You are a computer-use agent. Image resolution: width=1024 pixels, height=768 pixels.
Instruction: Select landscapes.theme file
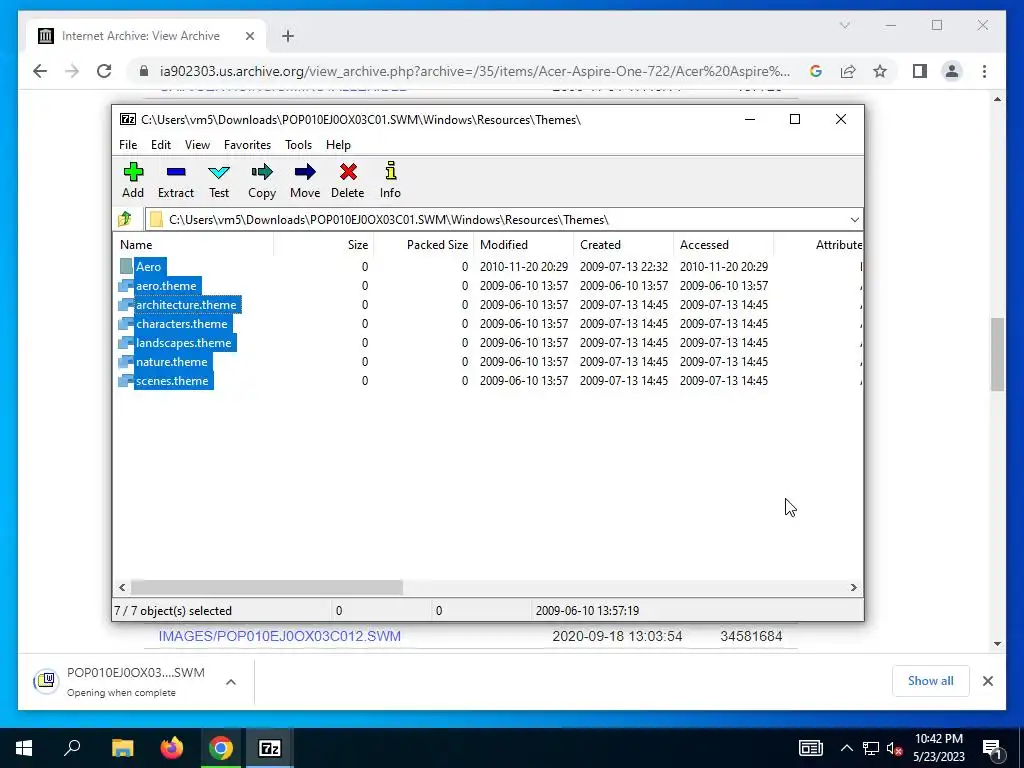[184, 343]
